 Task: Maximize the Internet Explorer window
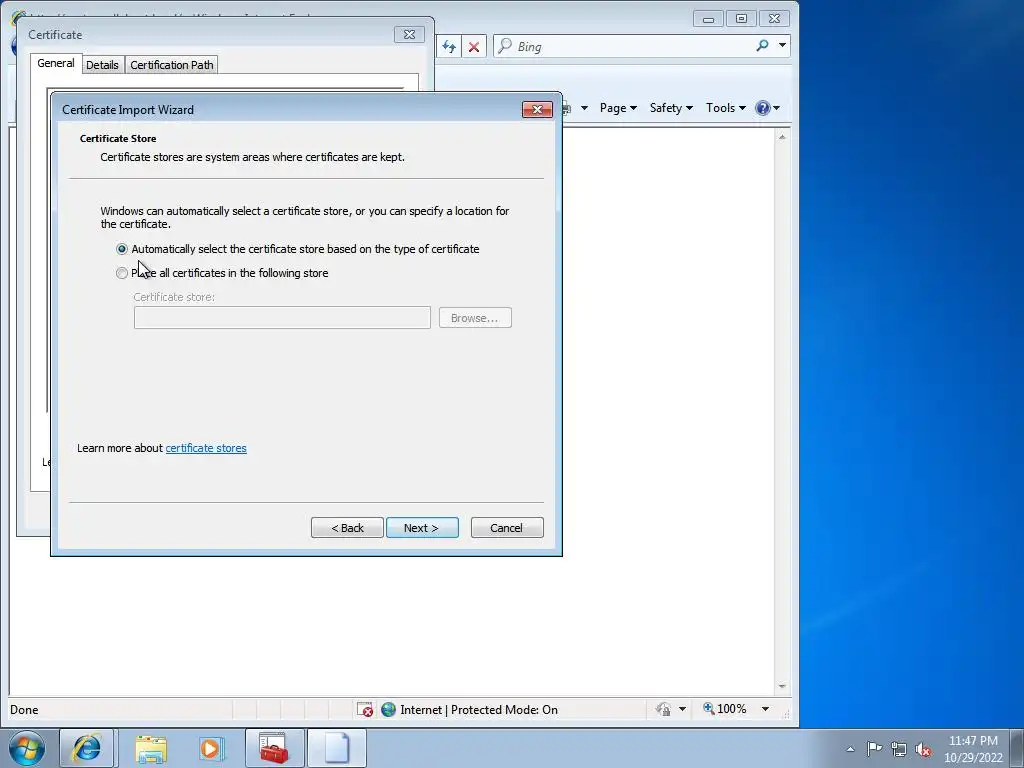[x=741, y=19]
